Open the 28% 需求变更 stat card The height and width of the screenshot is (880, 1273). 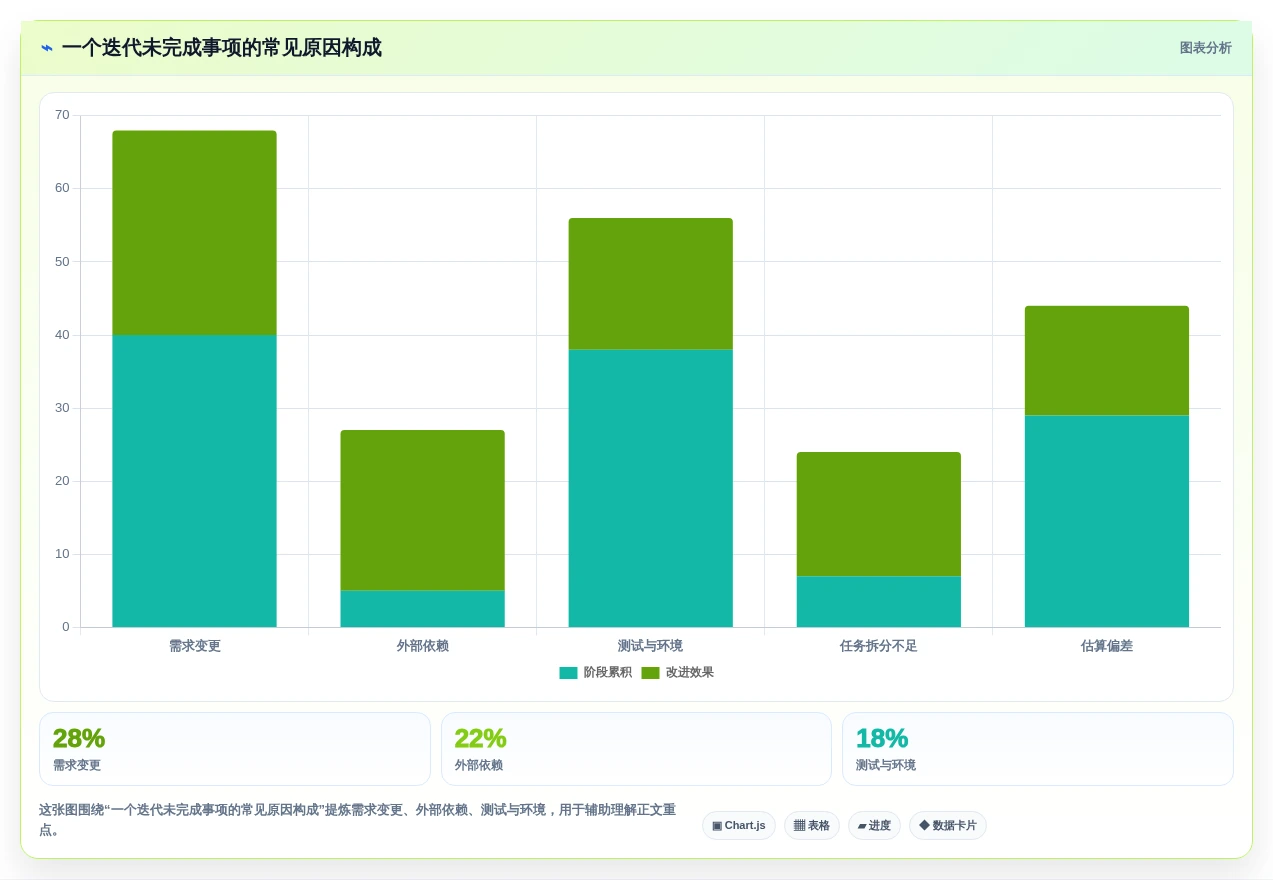point(235,749)
